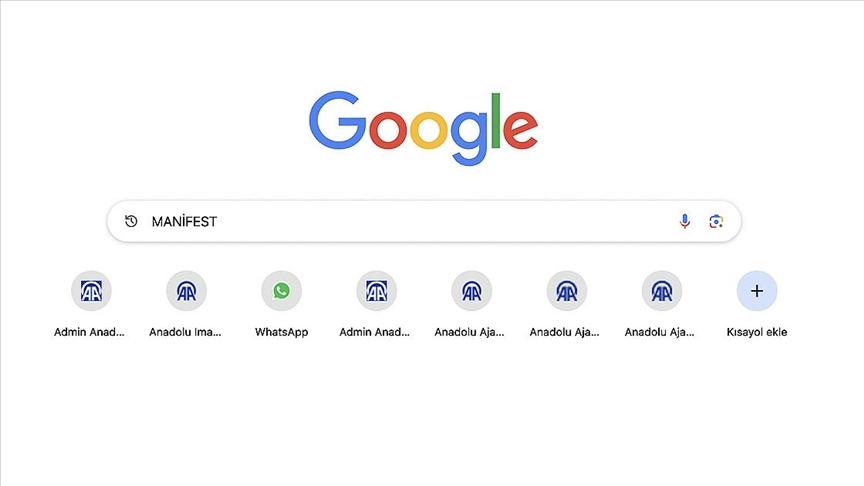Click "Admin Anad..." label right of WhatsApp

pos(375,332)
